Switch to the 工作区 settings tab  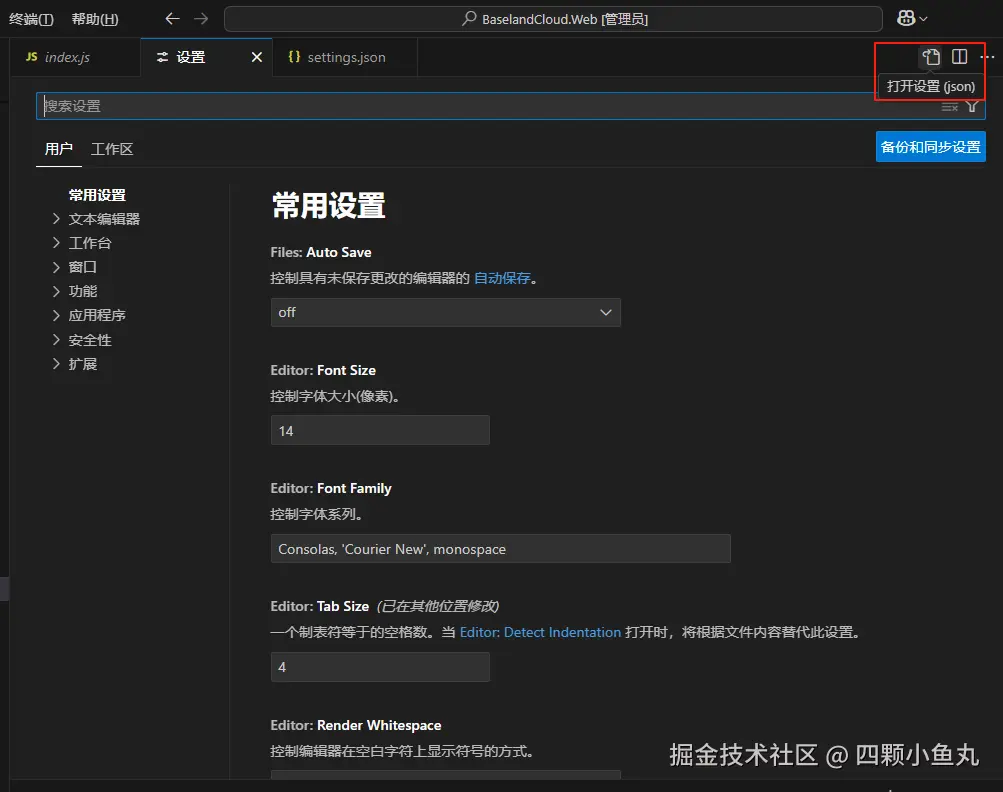pyautogui.click(x=112, y=148)
